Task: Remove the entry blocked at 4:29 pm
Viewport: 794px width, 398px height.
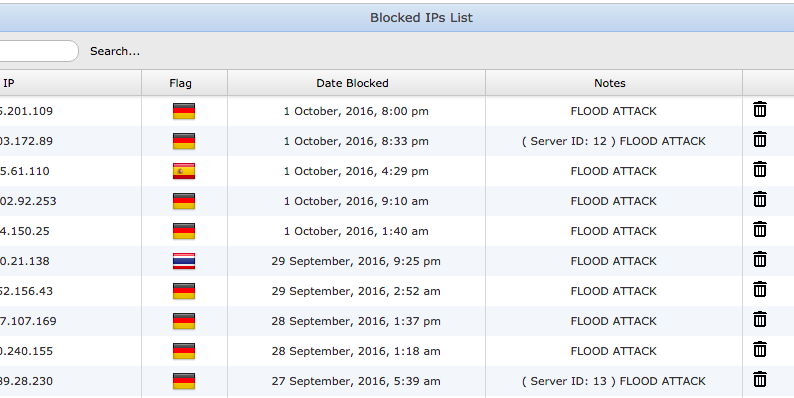Action: (x=760, y=169)
